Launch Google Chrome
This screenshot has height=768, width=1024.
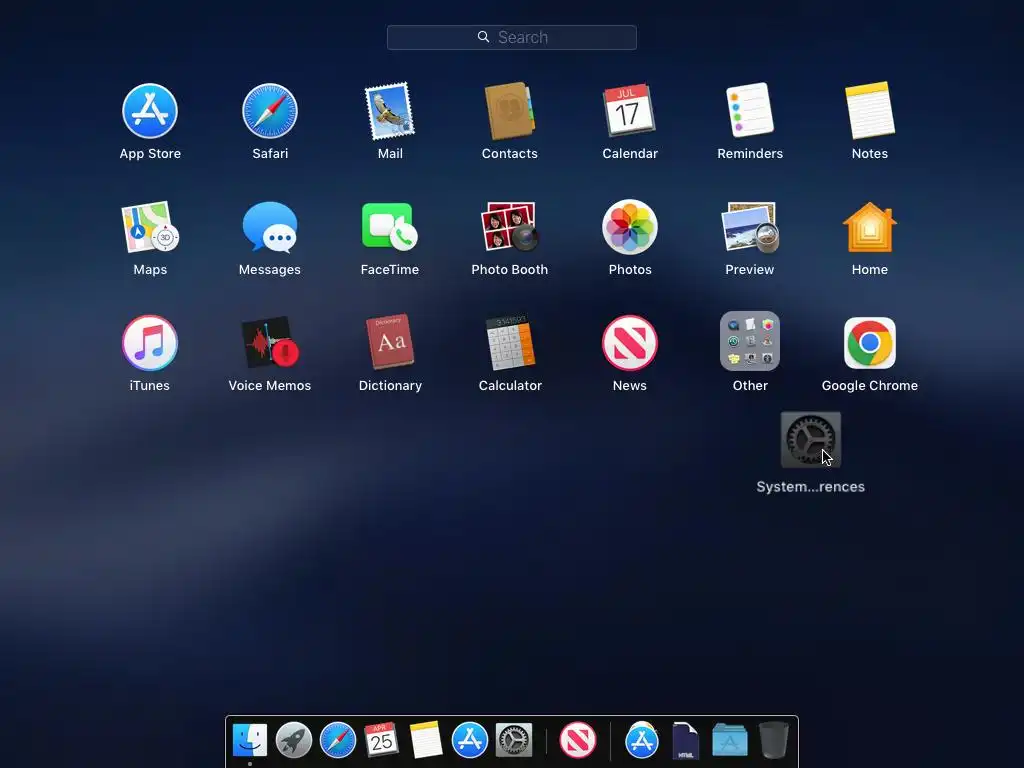click(870, 343)
